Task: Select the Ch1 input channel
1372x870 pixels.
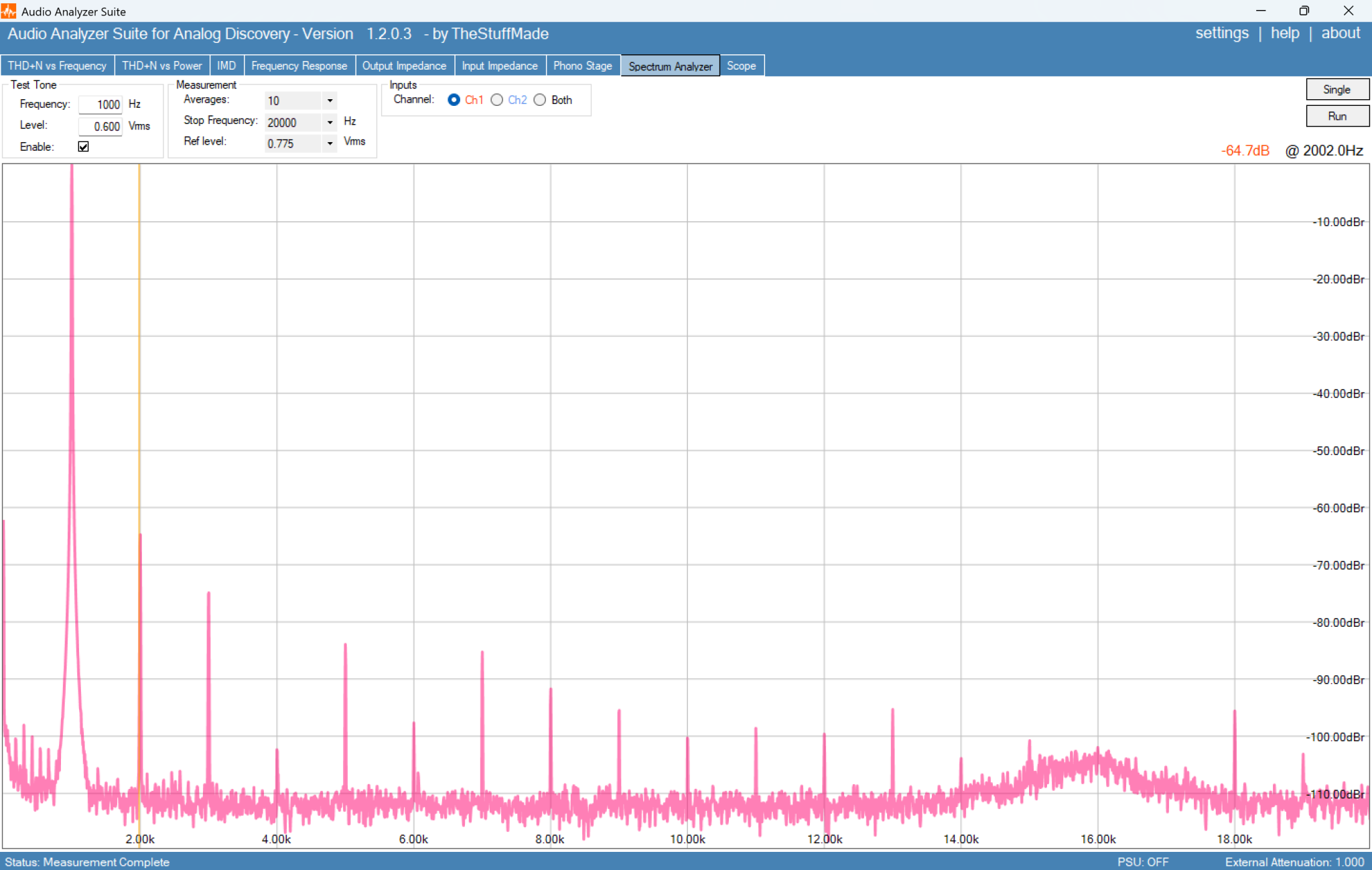Action: (454, 100)
